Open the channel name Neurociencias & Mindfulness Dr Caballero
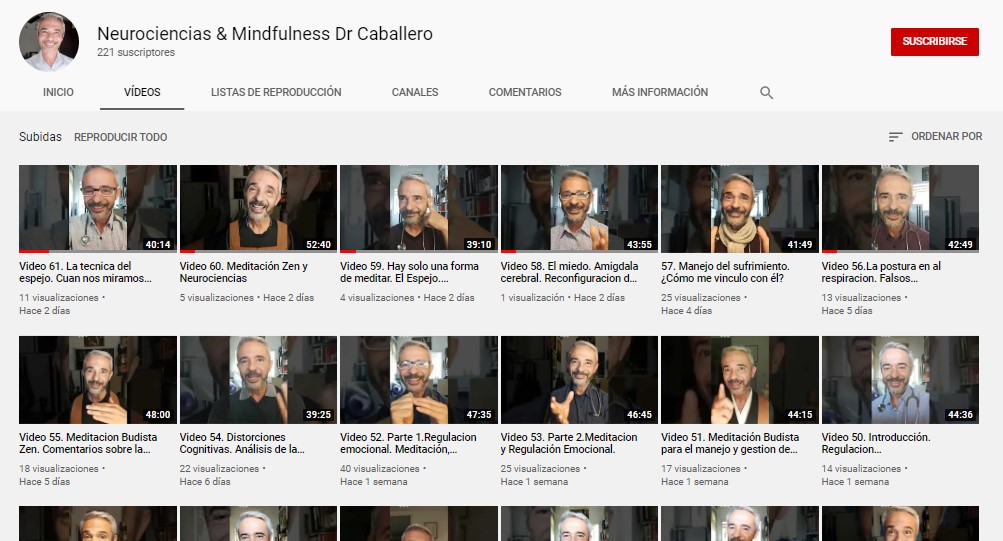The height and width of the screenshot is (541, 1003). tap(265, 34)
